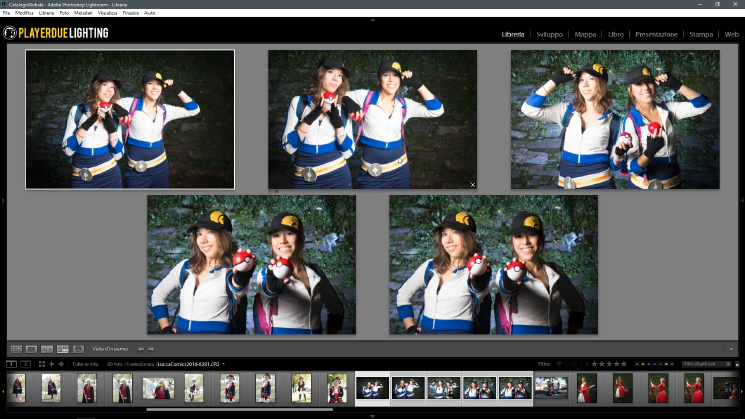This screenshot has width=745, height=419.
Task: Select first survey photo with white border
Action: [x=130, y=119]
